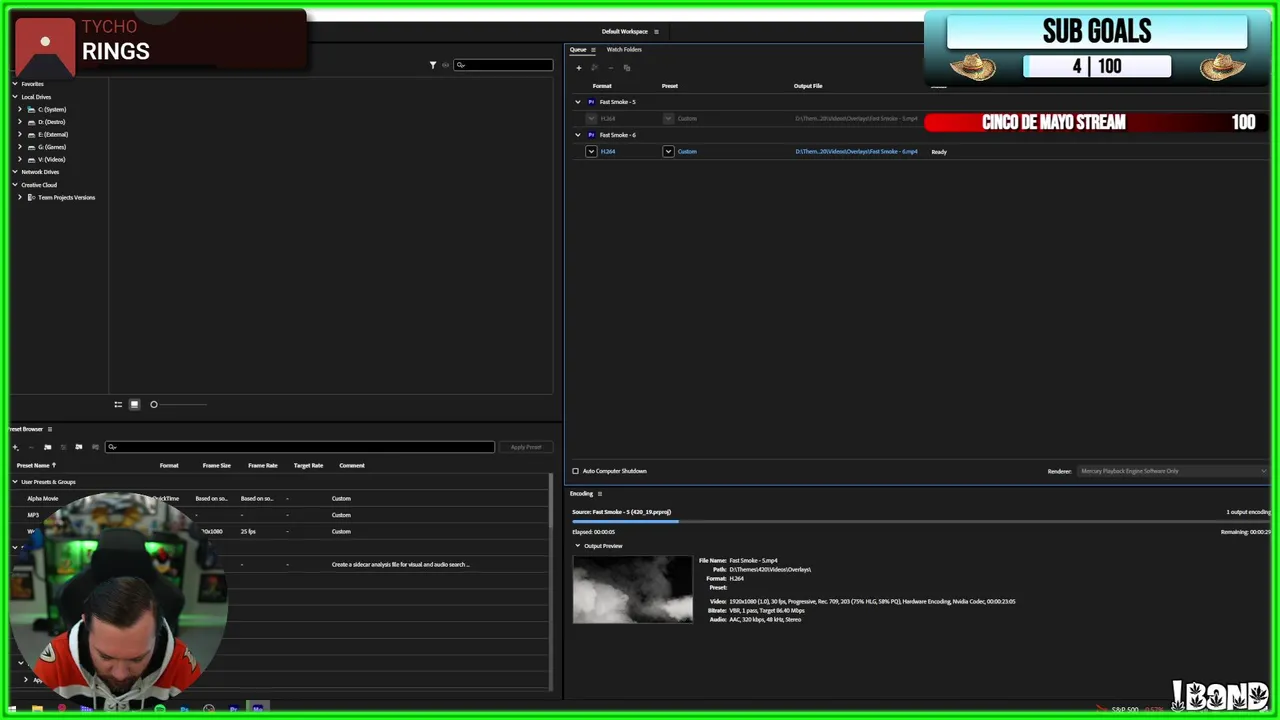Open H.264 format link for Fast Smoke - 6
Viewport: 1280px width, 720px height.
[x=608, y=152]
